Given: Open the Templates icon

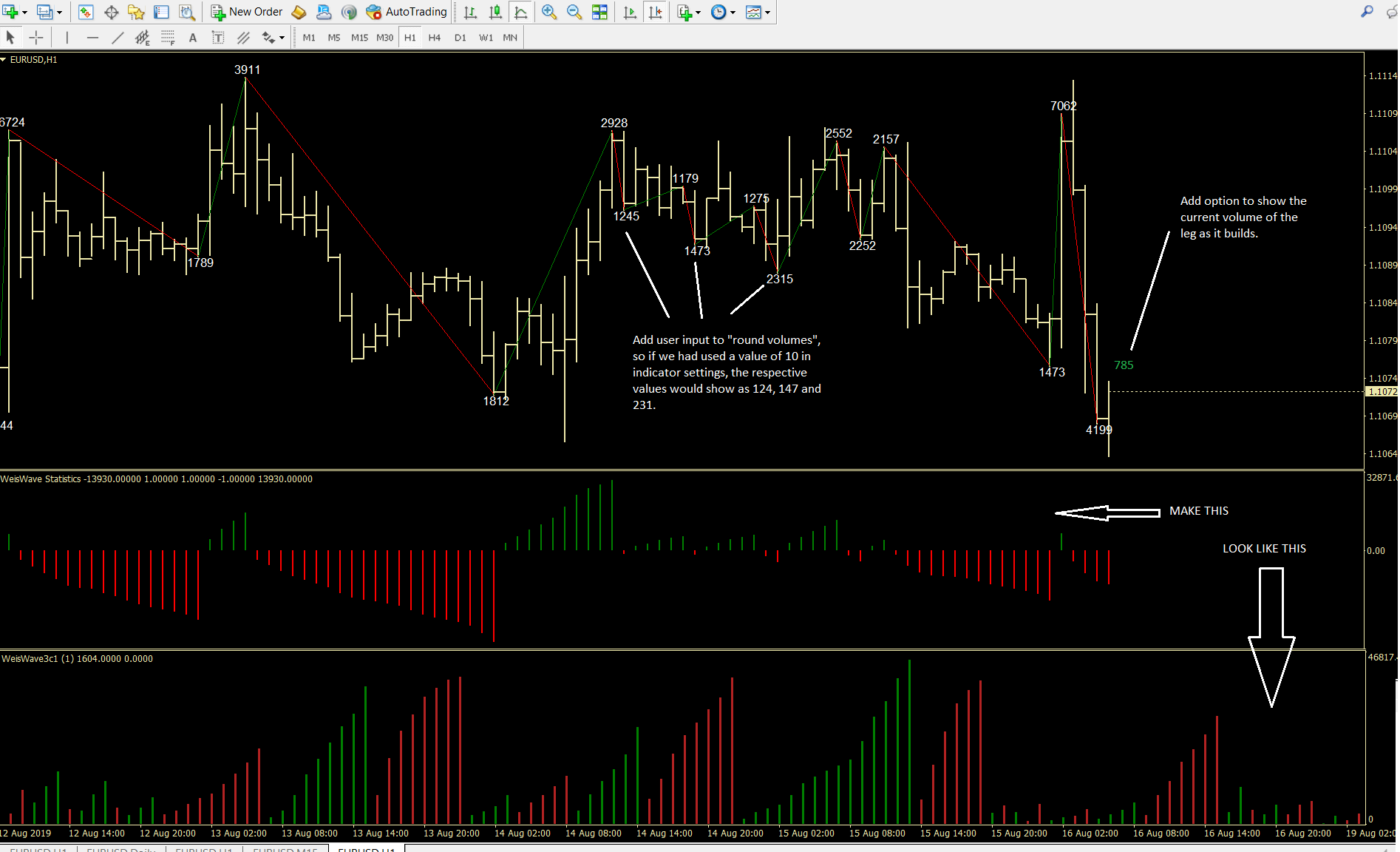Looking at the screenshot, I should (x=753, y=12).
